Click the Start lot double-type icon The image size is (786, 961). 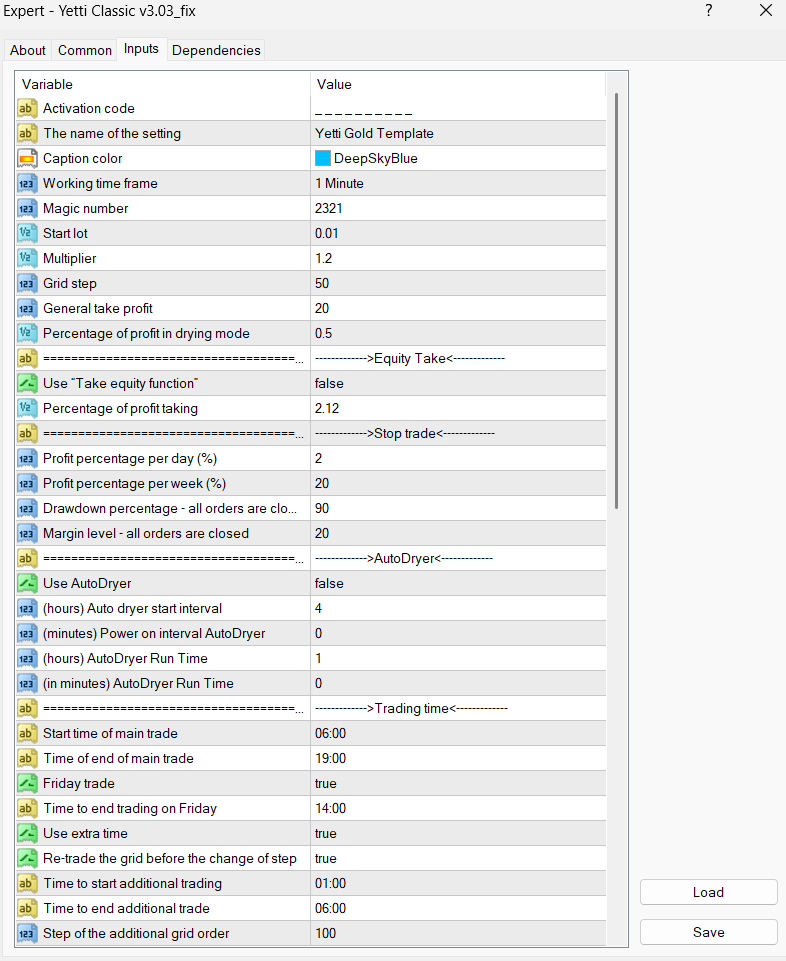coord(27,233)
